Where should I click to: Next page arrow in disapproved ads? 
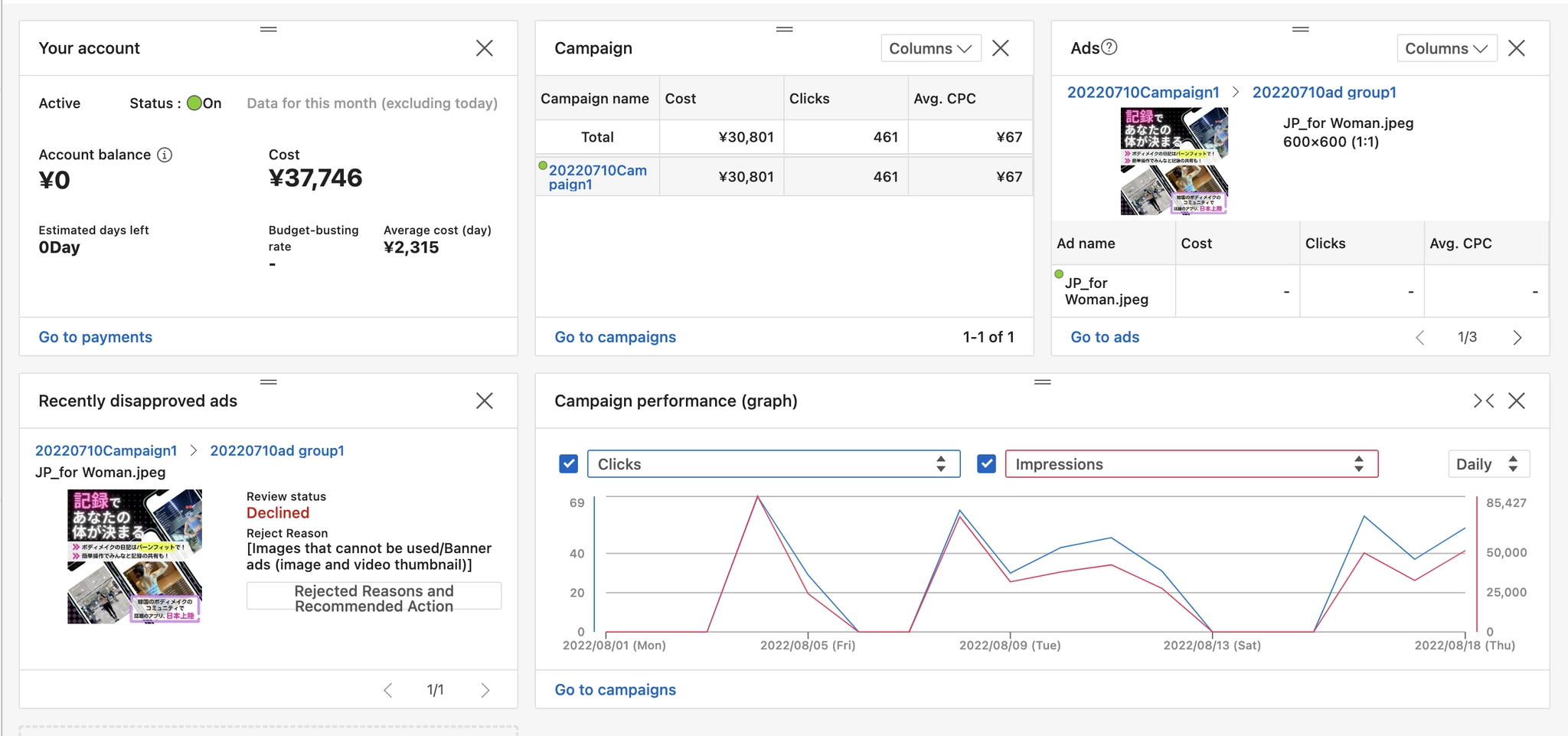(485, 690)
